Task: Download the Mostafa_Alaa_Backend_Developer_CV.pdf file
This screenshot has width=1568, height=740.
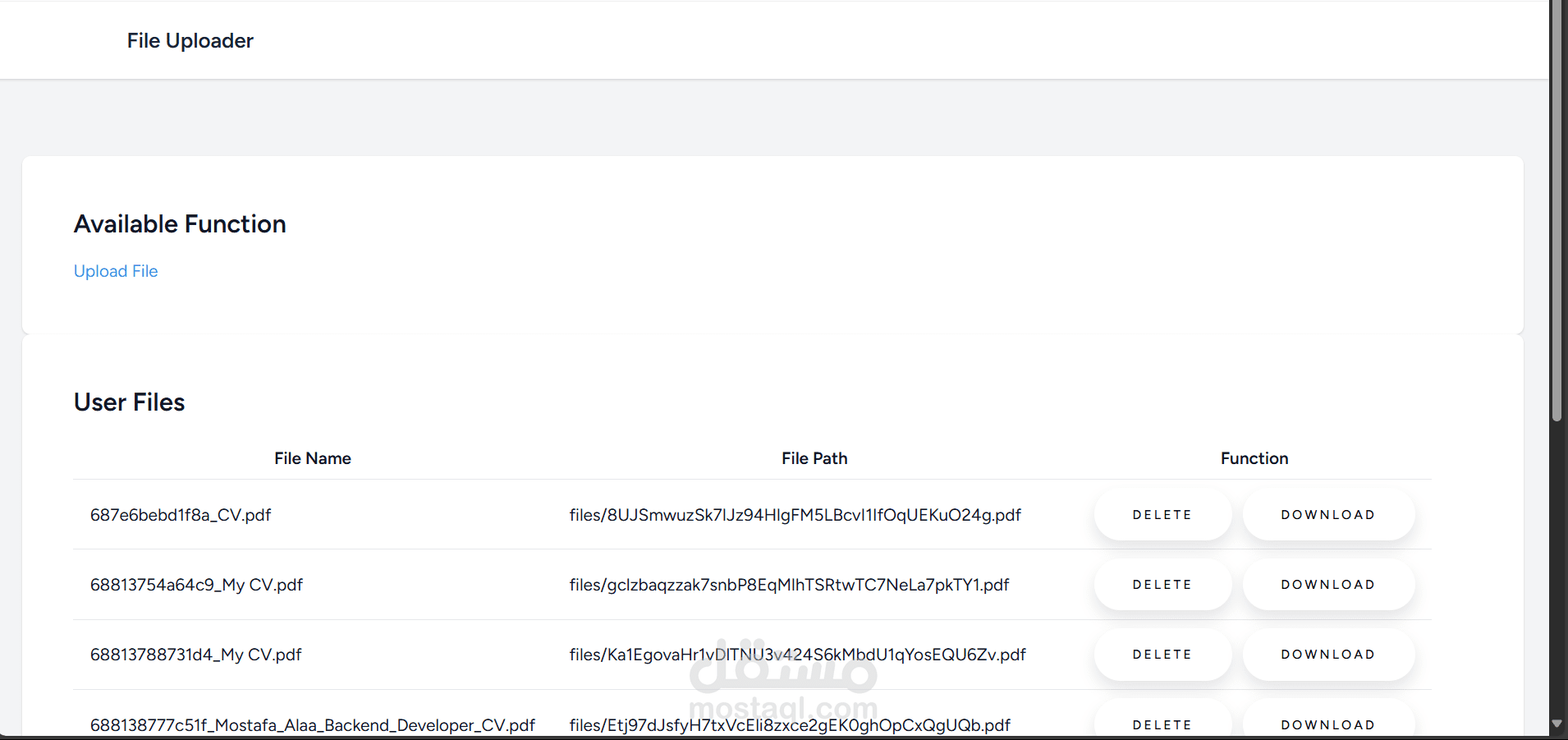Action: (x=1328, y=719)
